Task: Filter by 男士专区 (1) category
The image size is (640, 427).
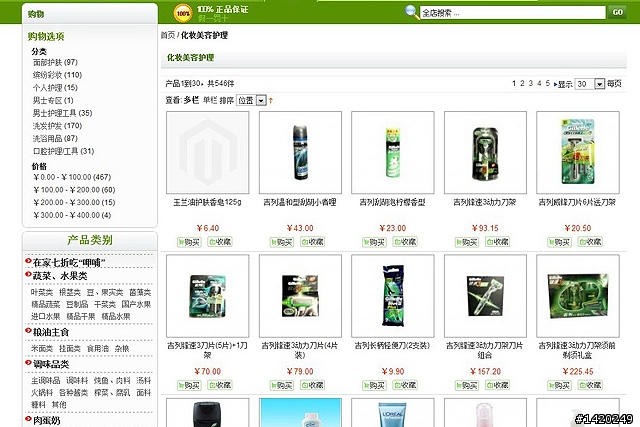Action: 53,100
